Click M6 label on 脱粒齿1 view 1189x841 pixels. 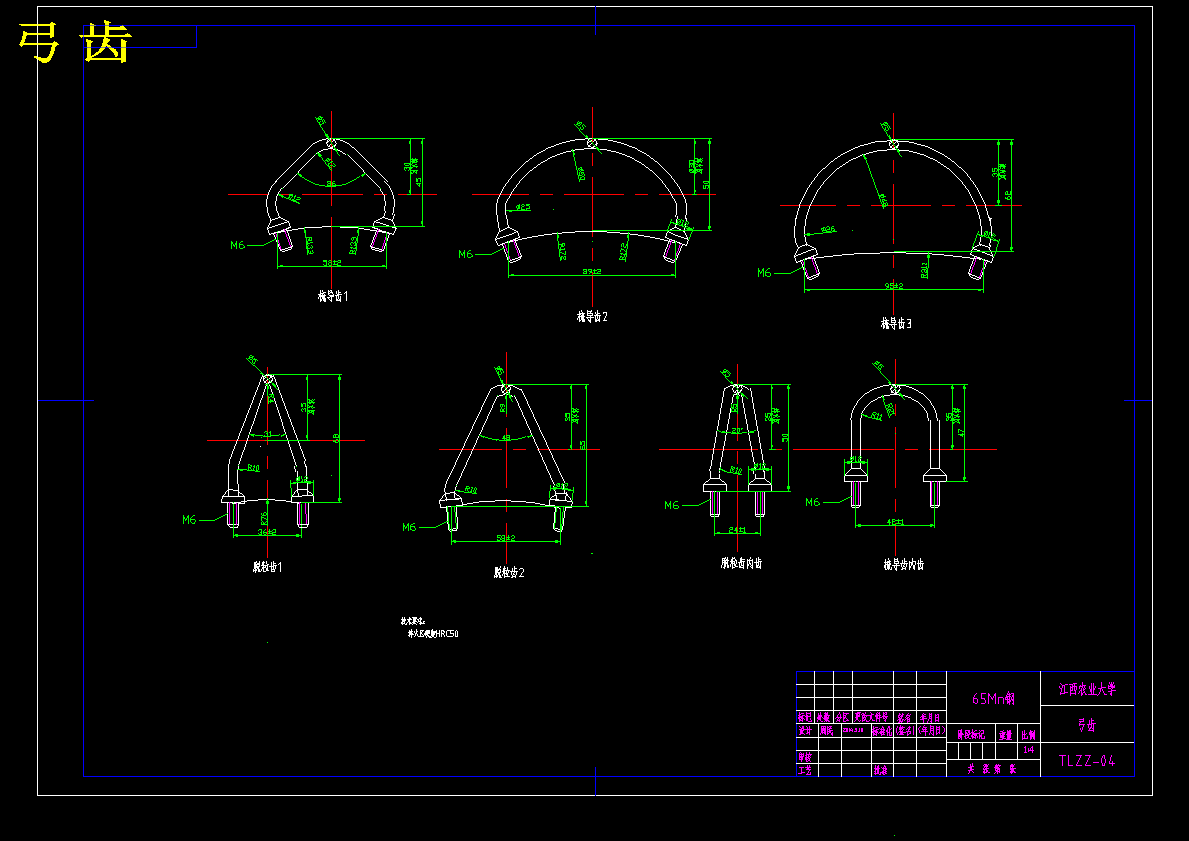tap(189, 519)
